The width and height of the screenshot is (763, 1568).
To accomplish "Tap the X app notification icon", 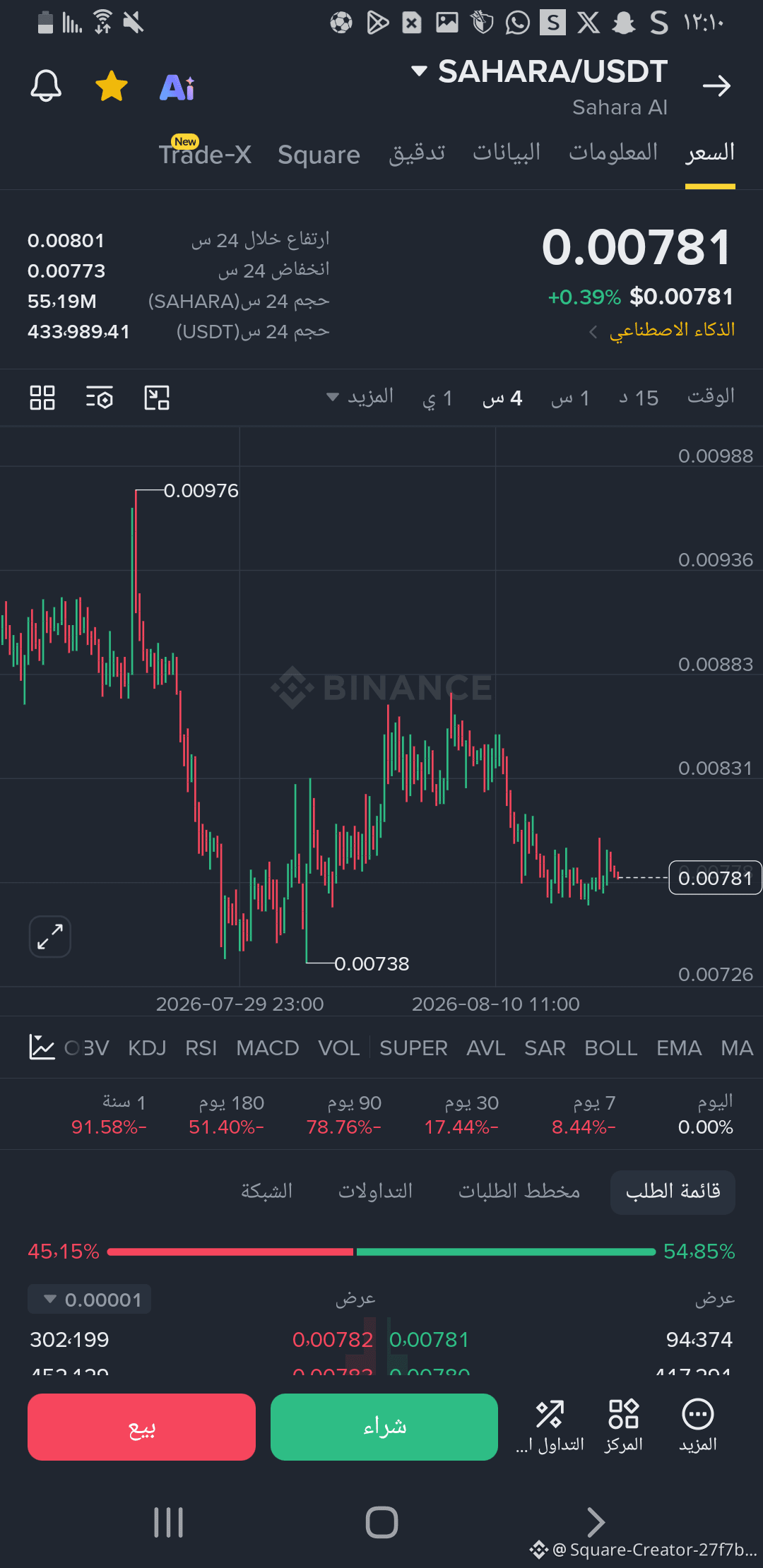I will (588, 23).
